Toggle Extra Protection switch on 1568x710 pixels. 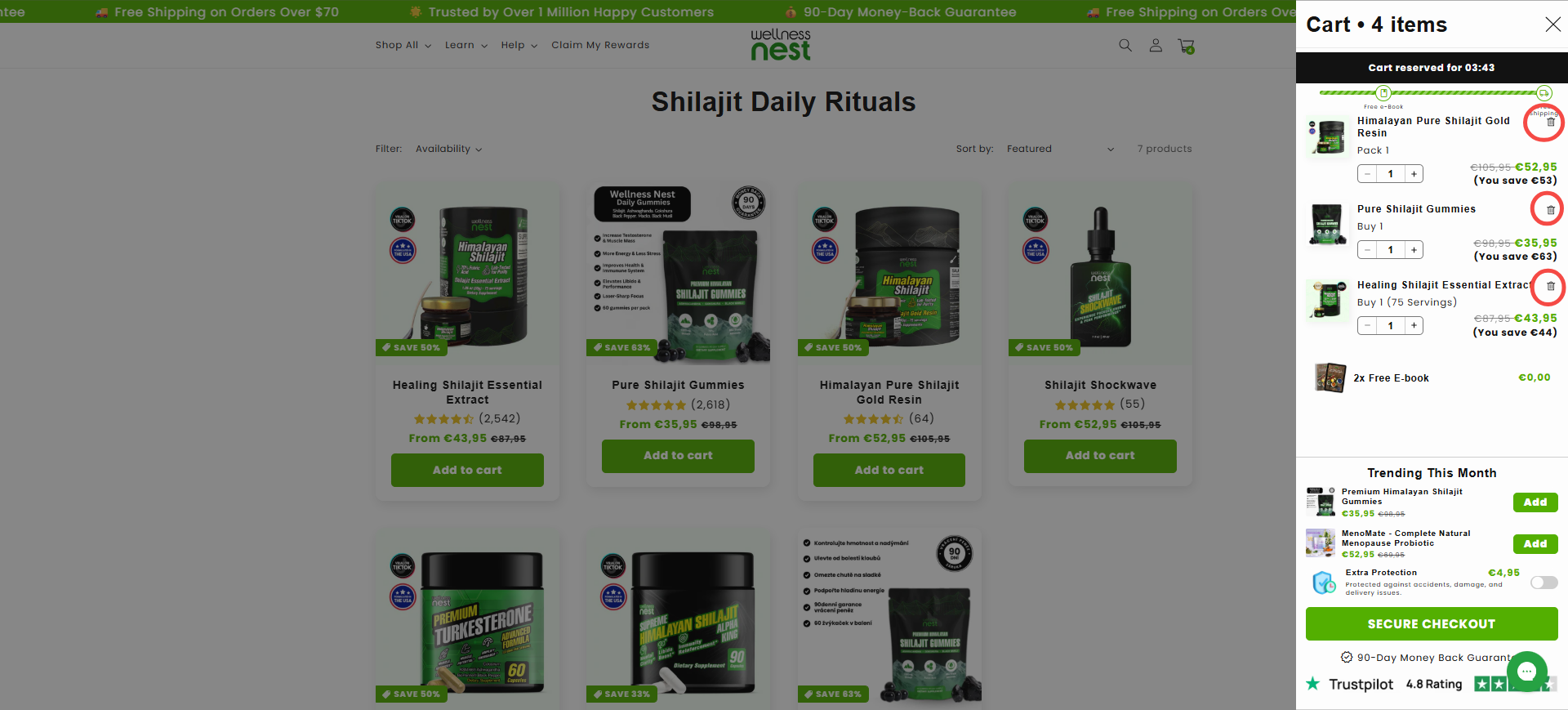[1543, 583]
